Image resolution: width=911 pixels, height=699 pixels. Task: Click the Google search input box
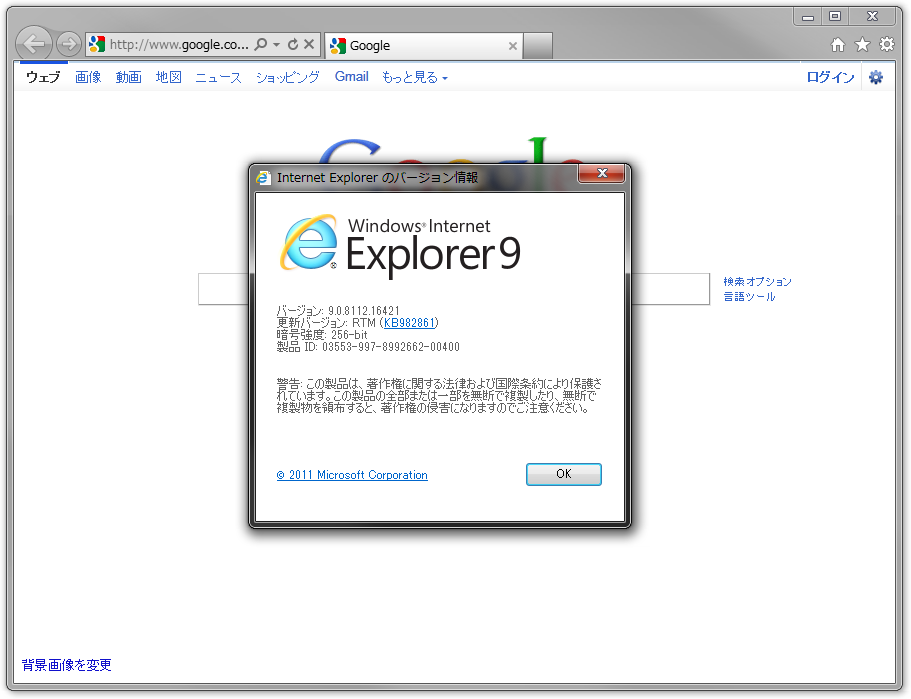click(x=453, y=289)
